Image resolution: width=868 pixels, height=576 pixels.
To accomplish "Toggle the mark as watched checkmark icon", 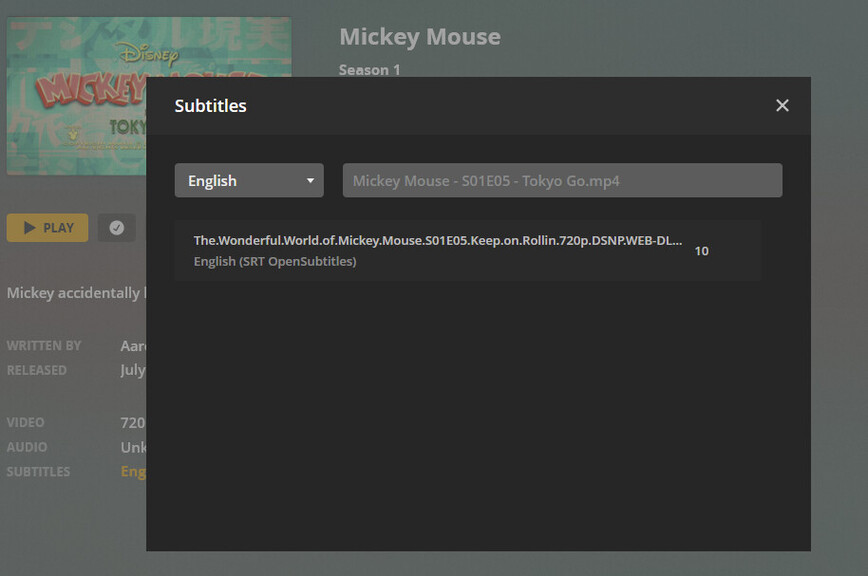I will tap(117, 228).
